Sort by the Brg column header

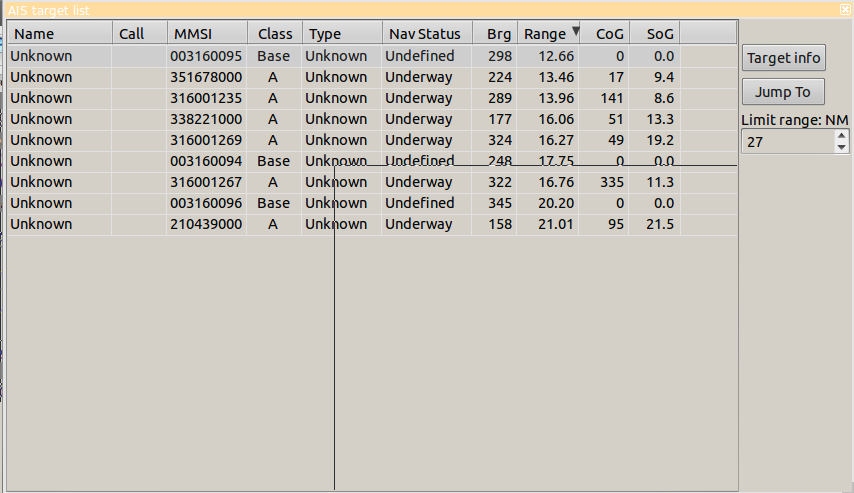[x=495, y=34]
